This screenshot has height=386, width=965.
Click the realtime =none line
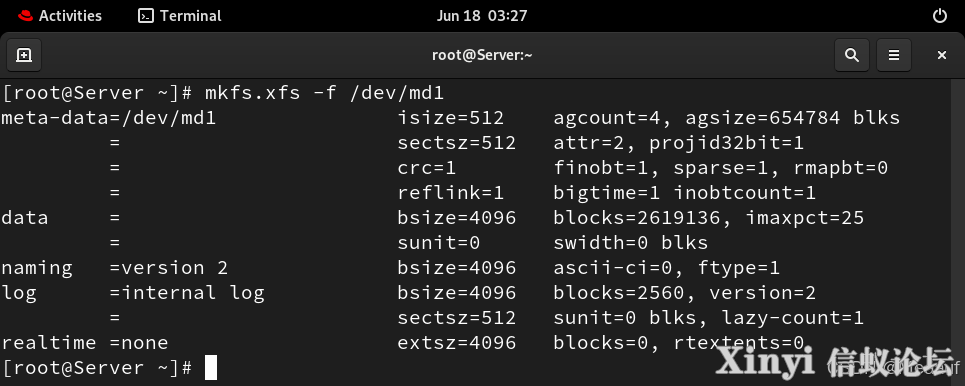(x=85, y=342)
